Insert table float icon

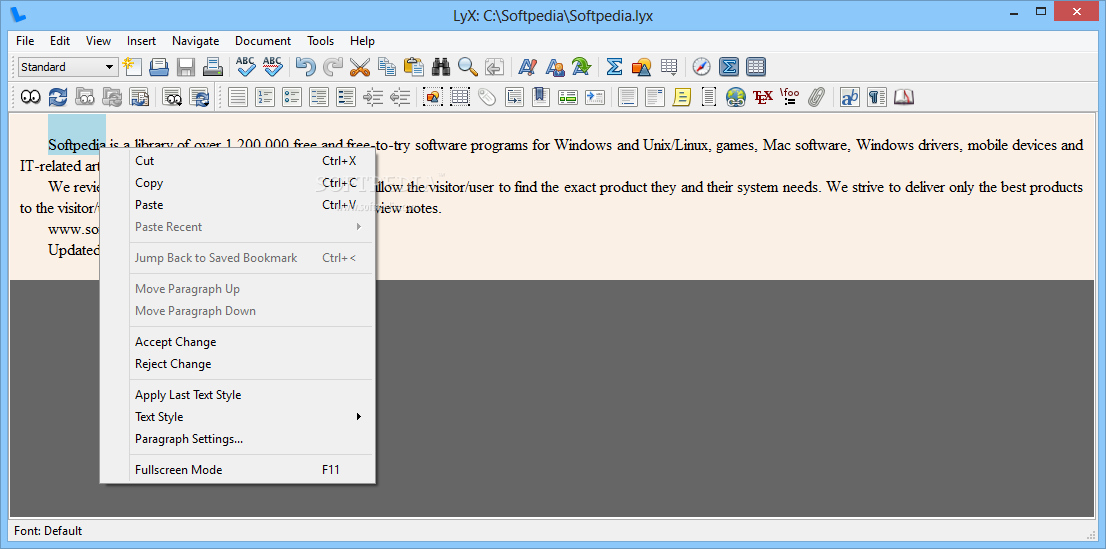coord(460,97)
